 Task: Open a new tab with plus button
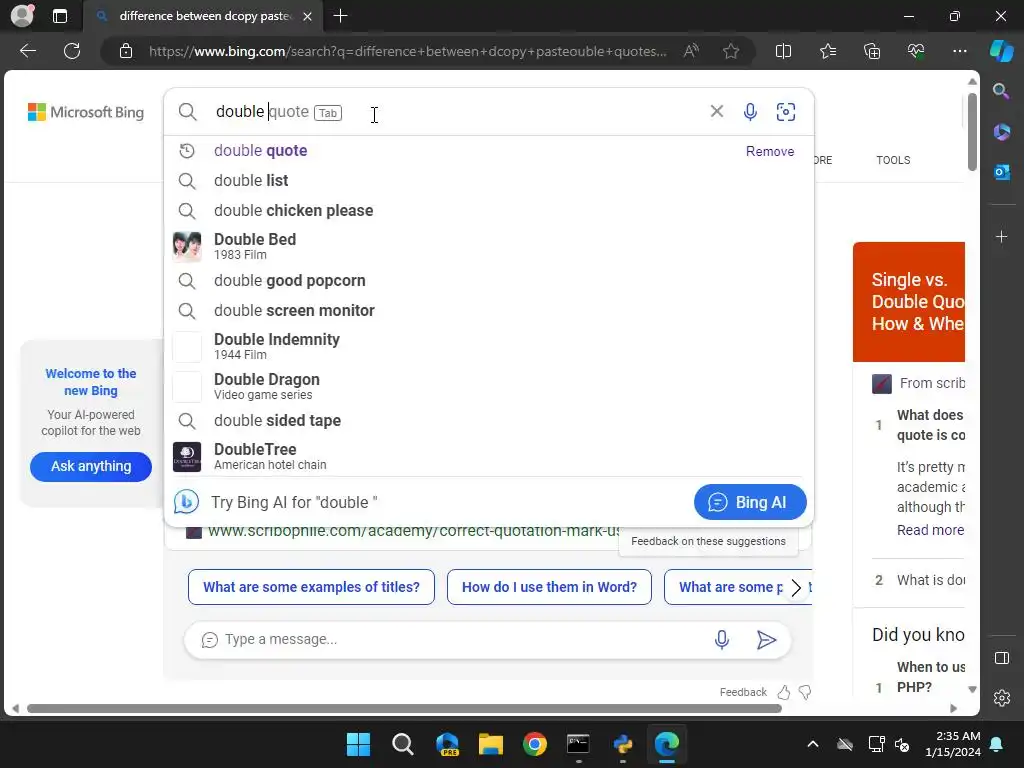point(340,16)
